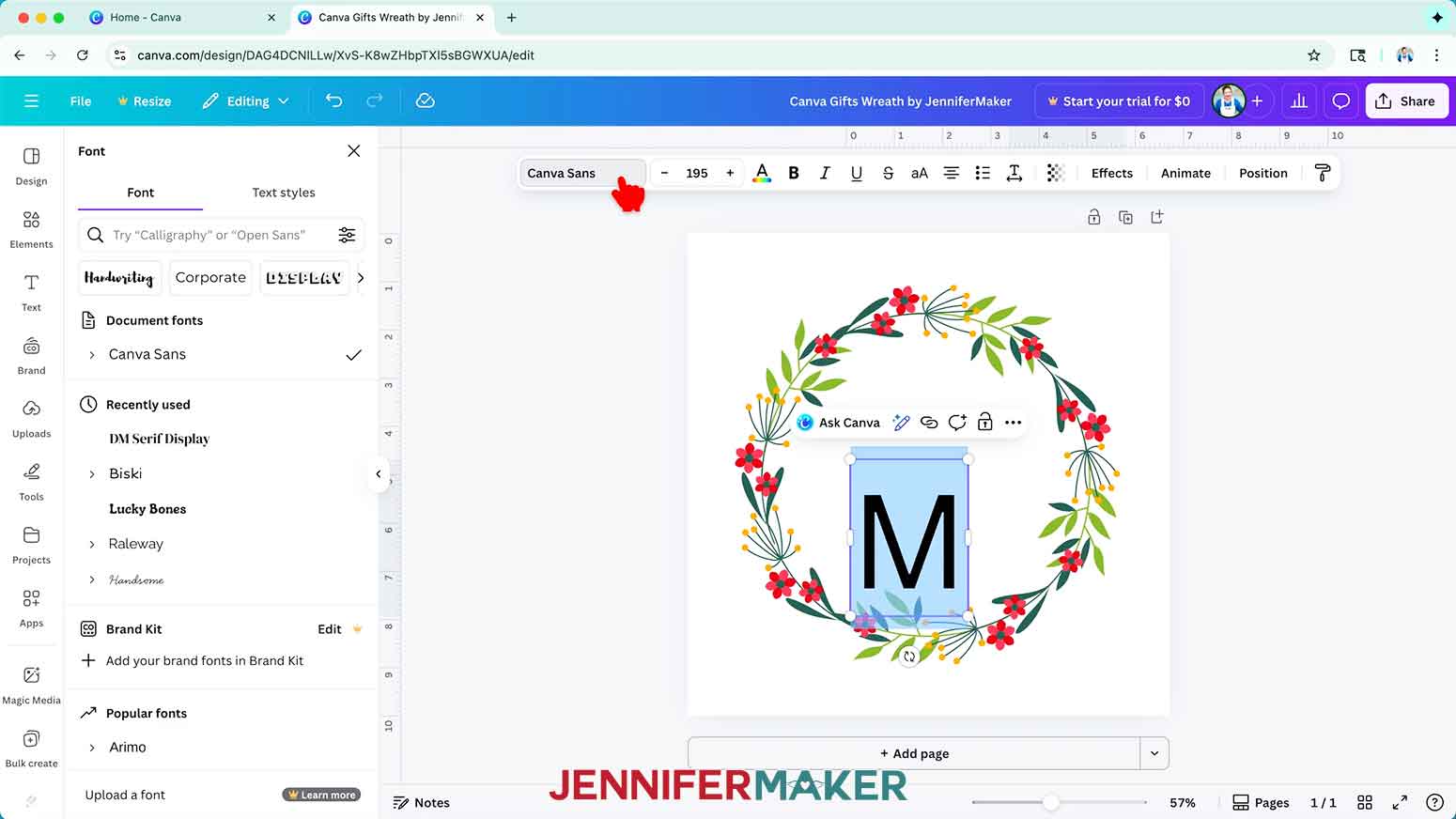Toggle italic formatting

point(825,173)
